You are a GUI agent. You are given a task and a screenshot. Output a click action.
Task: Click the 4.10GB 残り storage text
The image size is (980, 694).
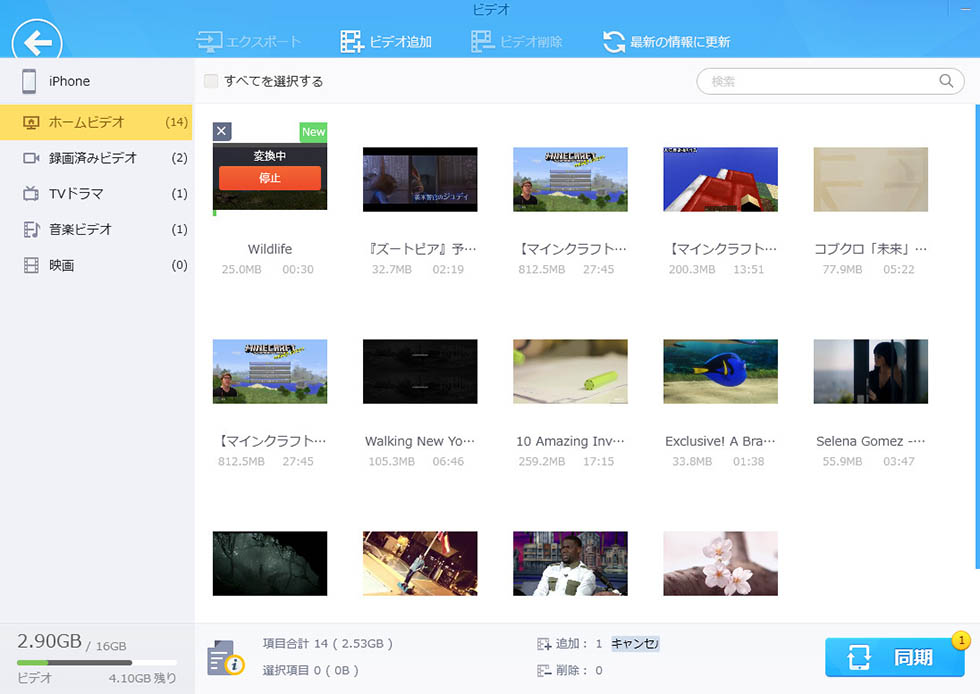pos(142,678)
